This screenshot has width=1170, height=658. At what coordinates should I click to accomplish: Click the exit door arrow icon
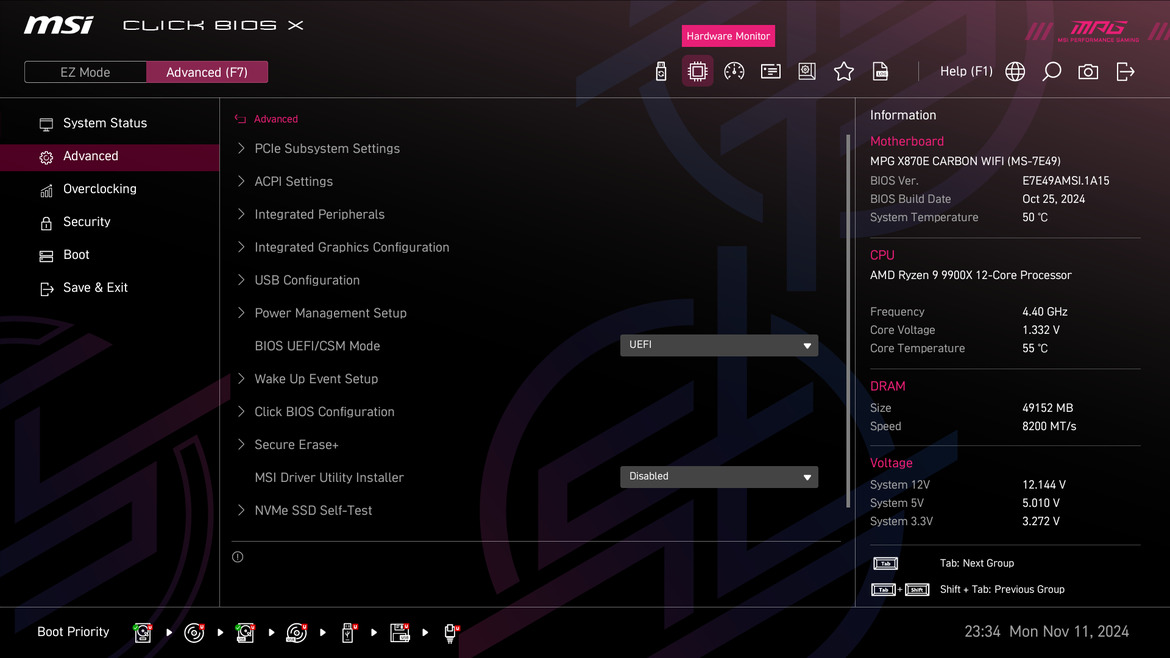[x=1125, y=72]
